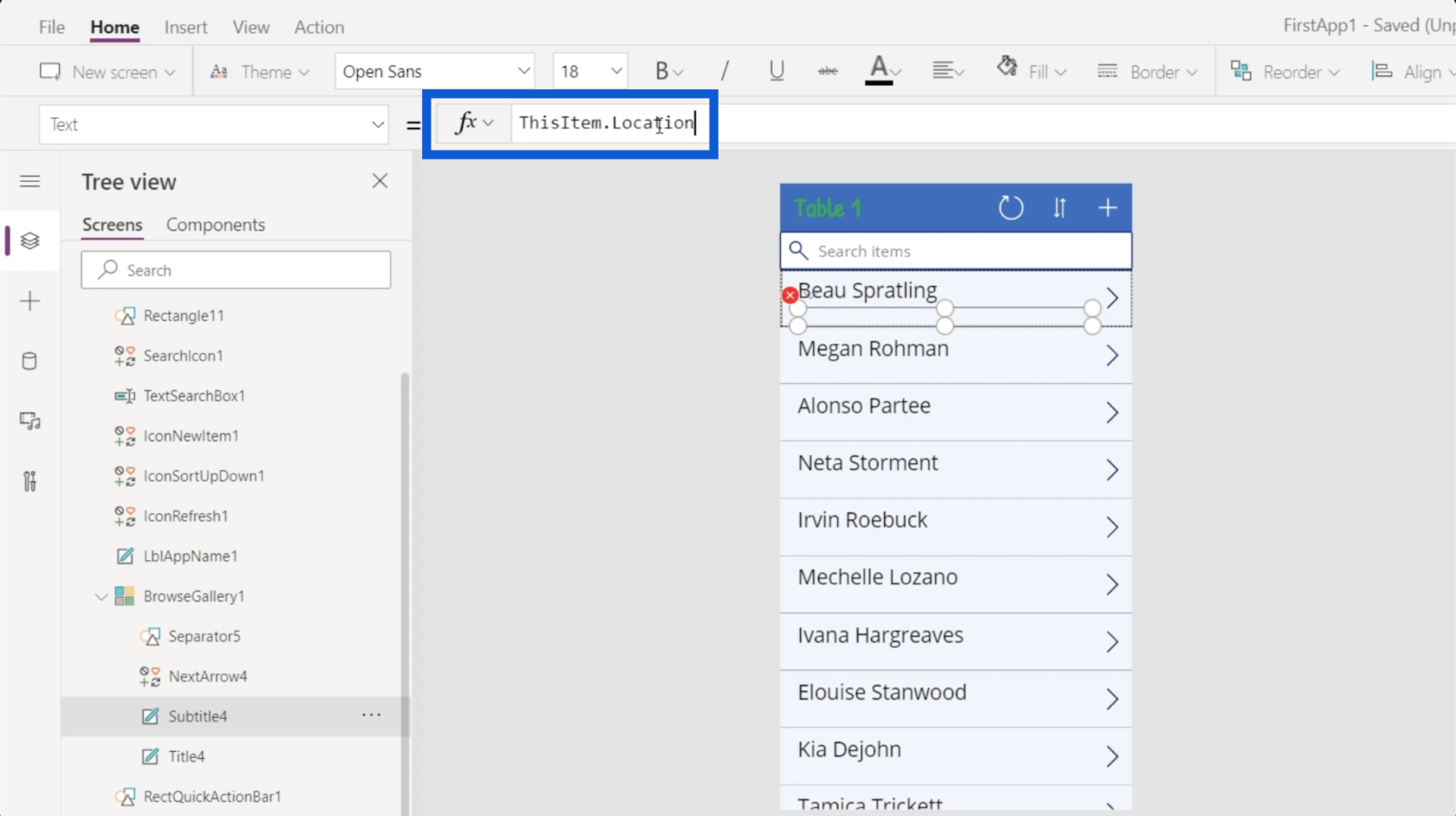The width and height of the screenshot is (1456, 816).
Task: Click the arrow next to Beau Spratling
Action: click(1112, 298)
